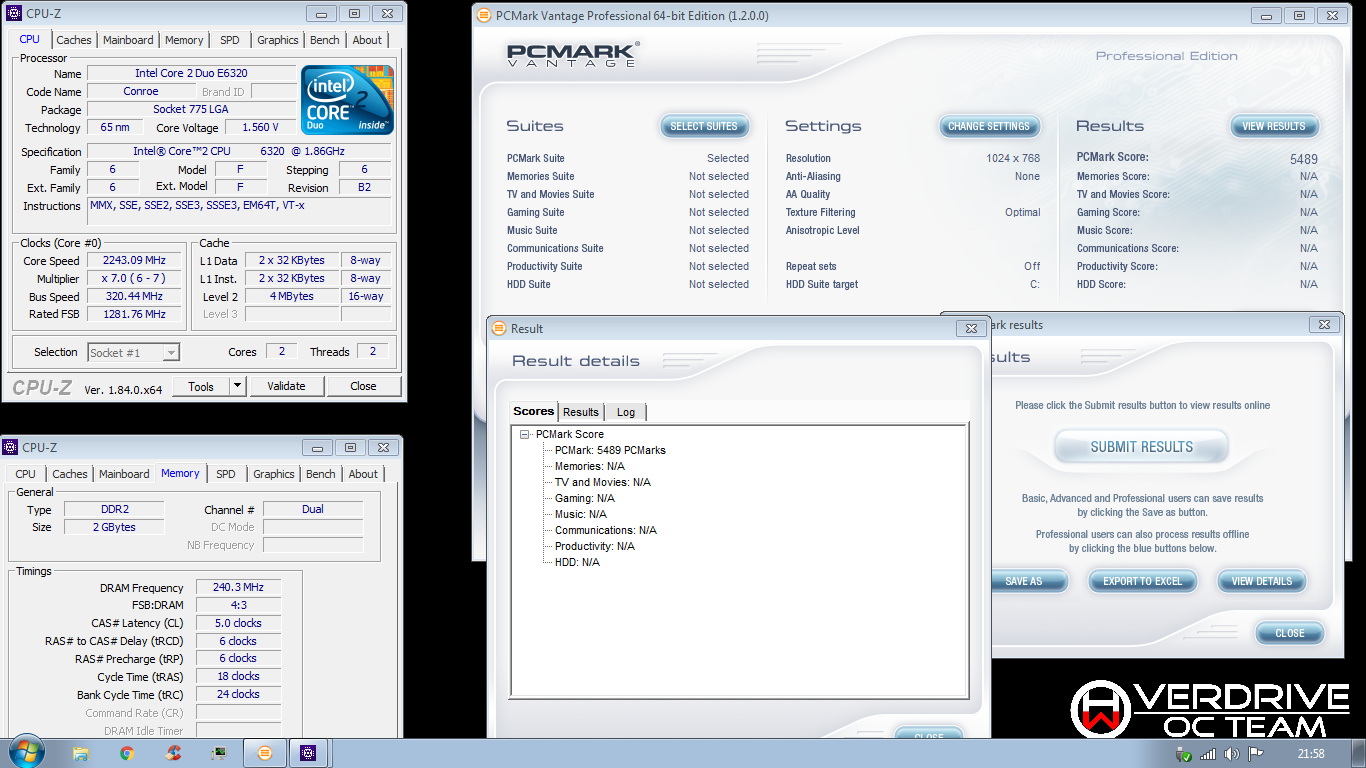Switch to PCMark Vantage taskbar button
The height and width of the screenshot is (768, 1366).
(x=265, y=753)
